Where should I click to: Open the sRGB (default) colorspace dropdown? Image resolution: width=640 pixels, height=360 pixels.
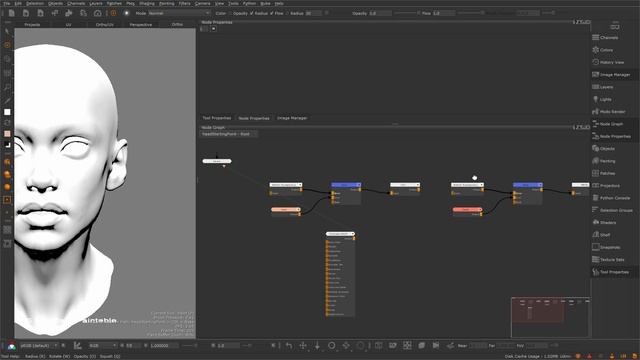point(39,346)
